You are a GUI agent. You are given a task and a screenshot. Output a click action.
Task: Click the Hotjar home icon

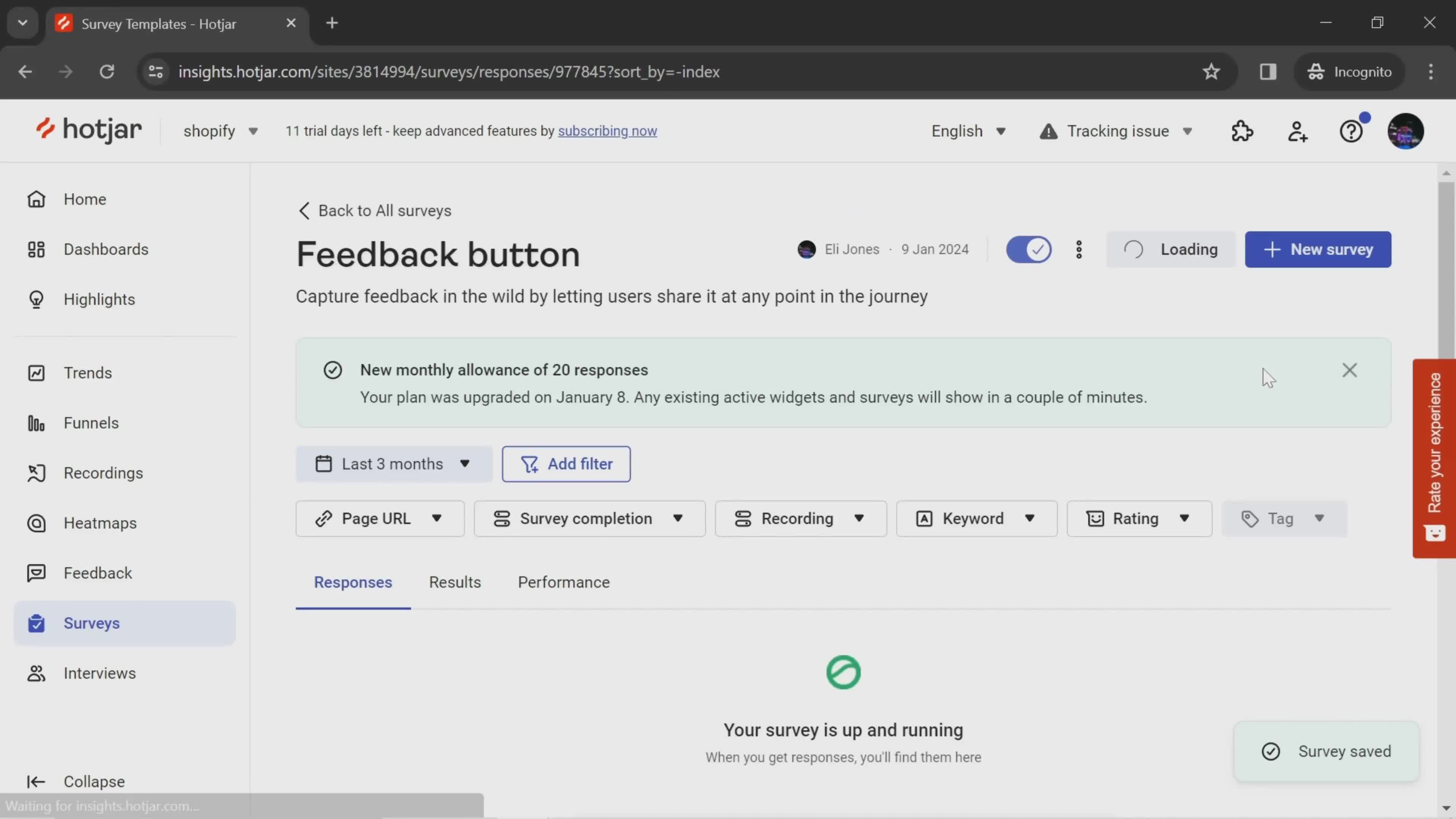[x=88, y=131]
